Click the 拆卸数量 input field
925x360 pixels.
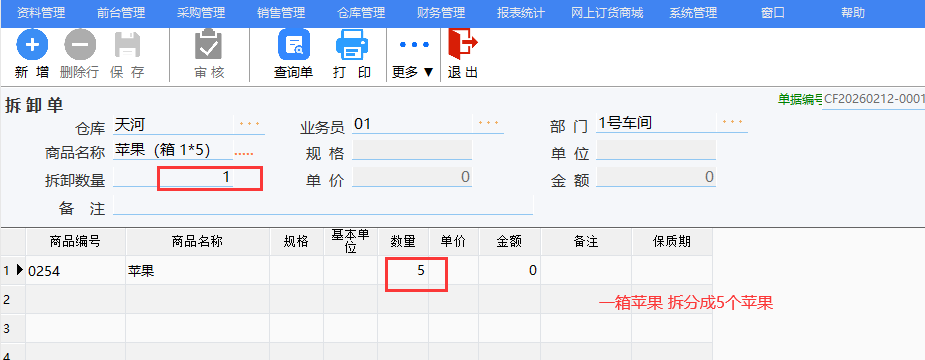click(173, 177)
